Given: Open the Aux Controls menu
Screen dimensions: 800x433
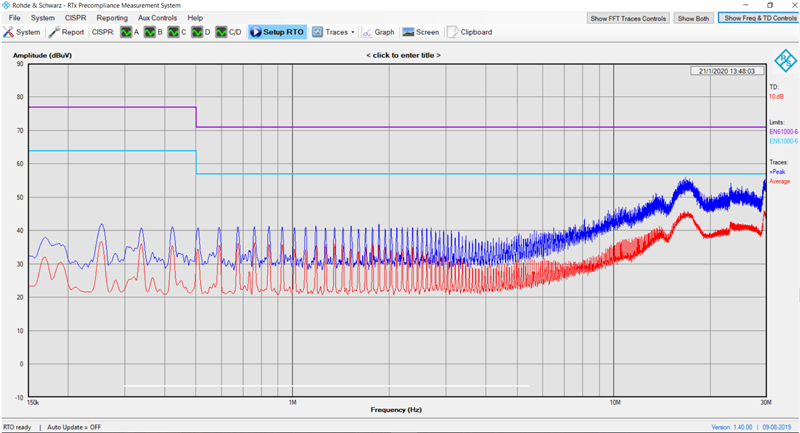Looking at the screenshot, I should point(157,18).
